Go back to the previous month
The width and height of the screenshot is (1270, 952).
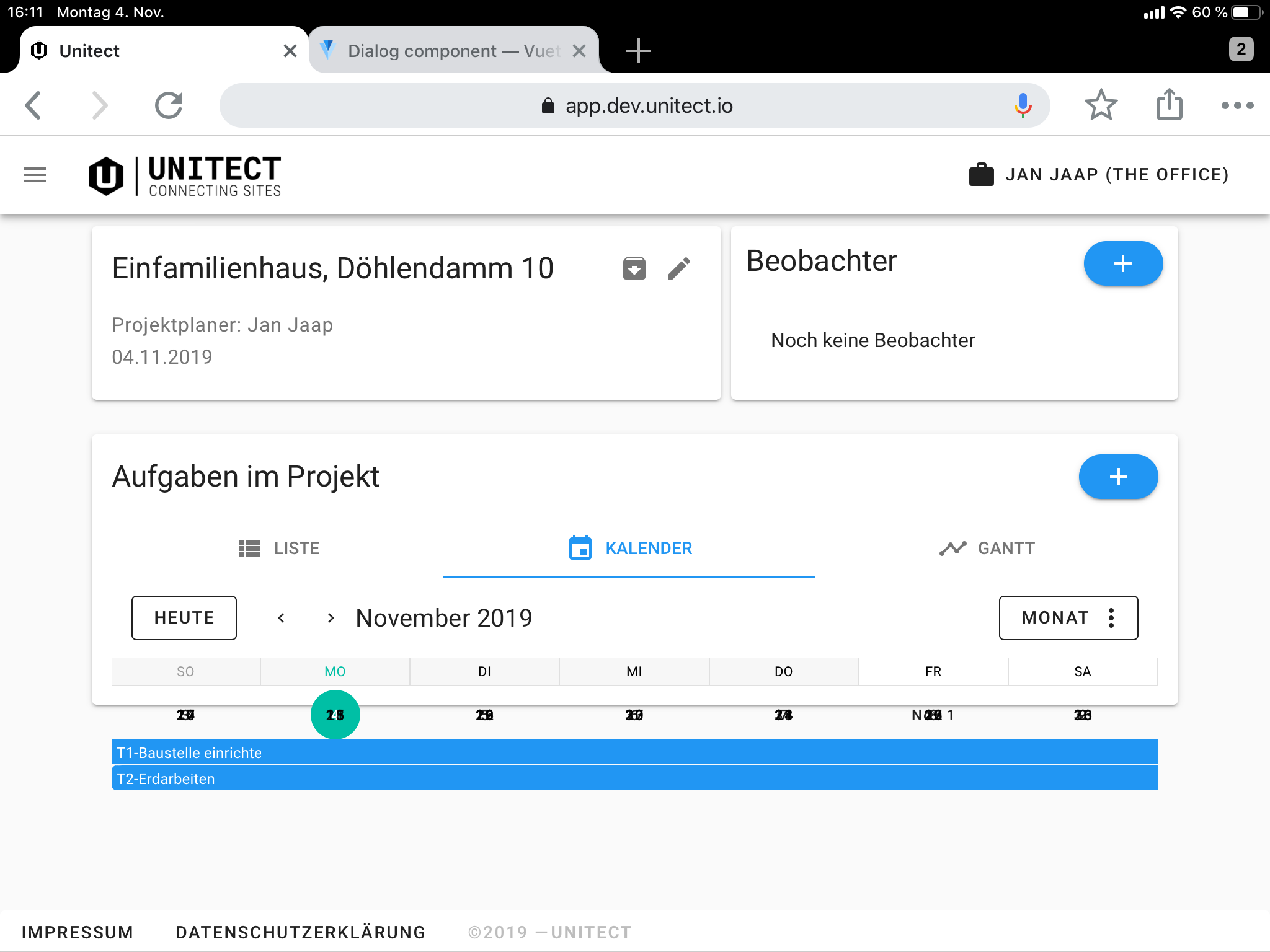tap(281, 617)
